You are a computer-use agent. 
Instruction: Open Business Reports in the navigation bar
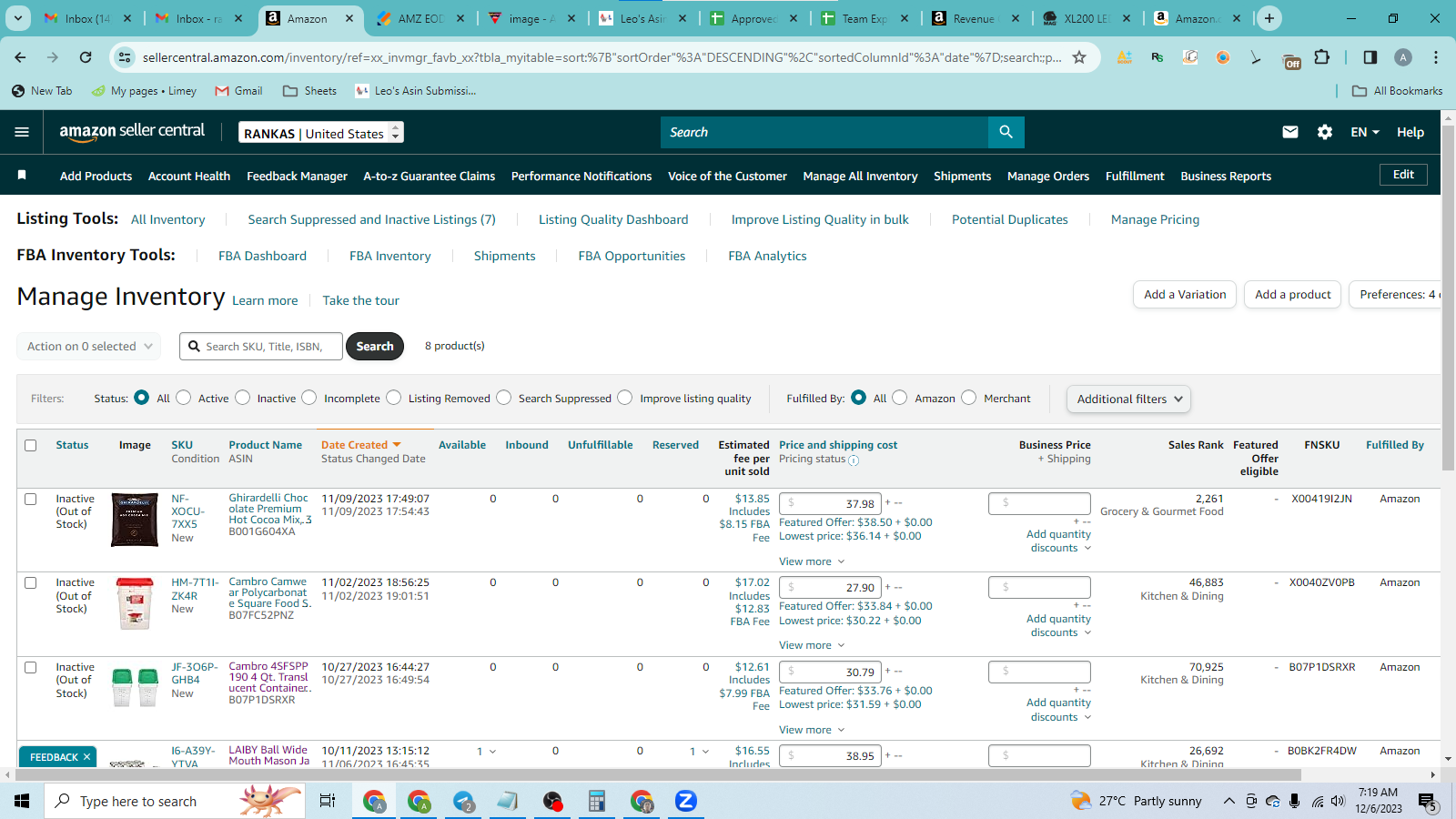(1226, 176)
